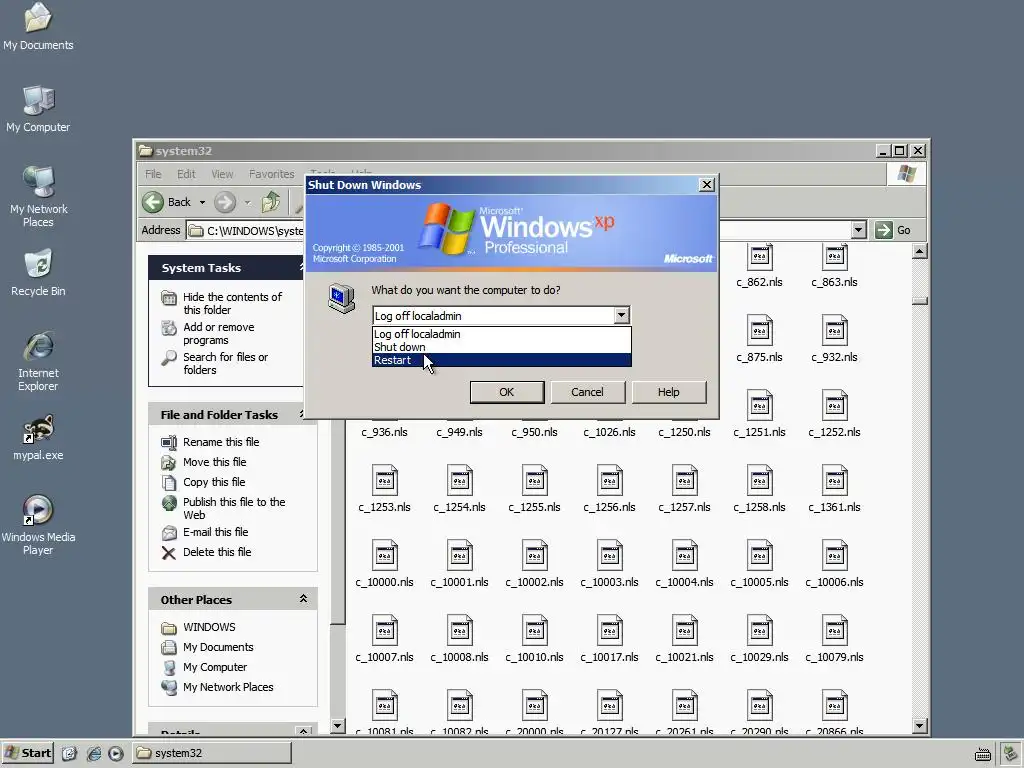Go up one folder level
Image resolution: width=1024 pixels, height=768 pixels.
(x=270, y=202)
